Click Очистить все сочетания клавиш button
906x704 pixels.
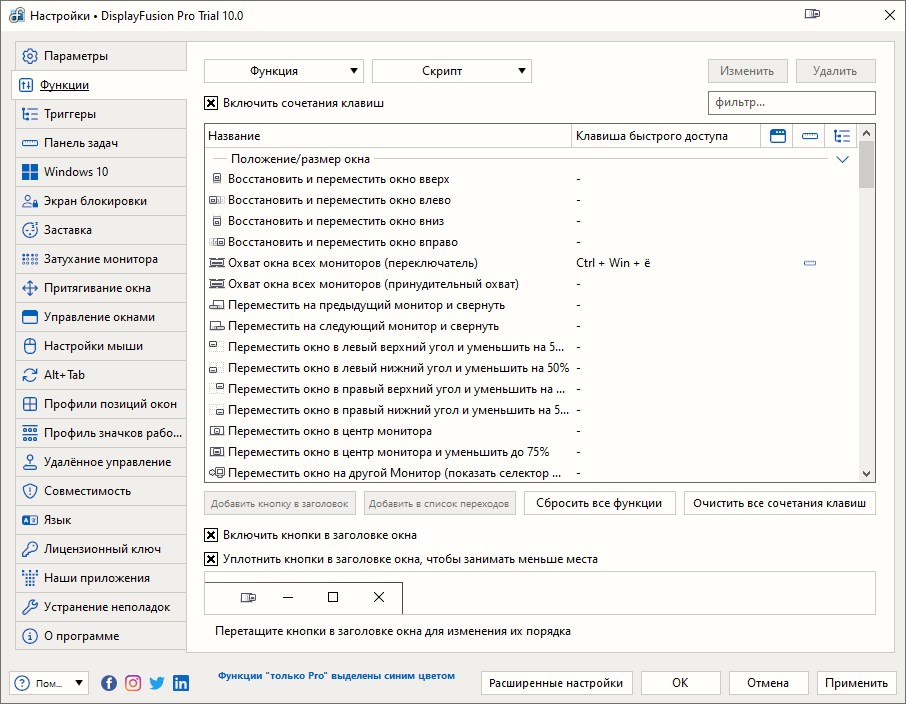tap(779, 503)
